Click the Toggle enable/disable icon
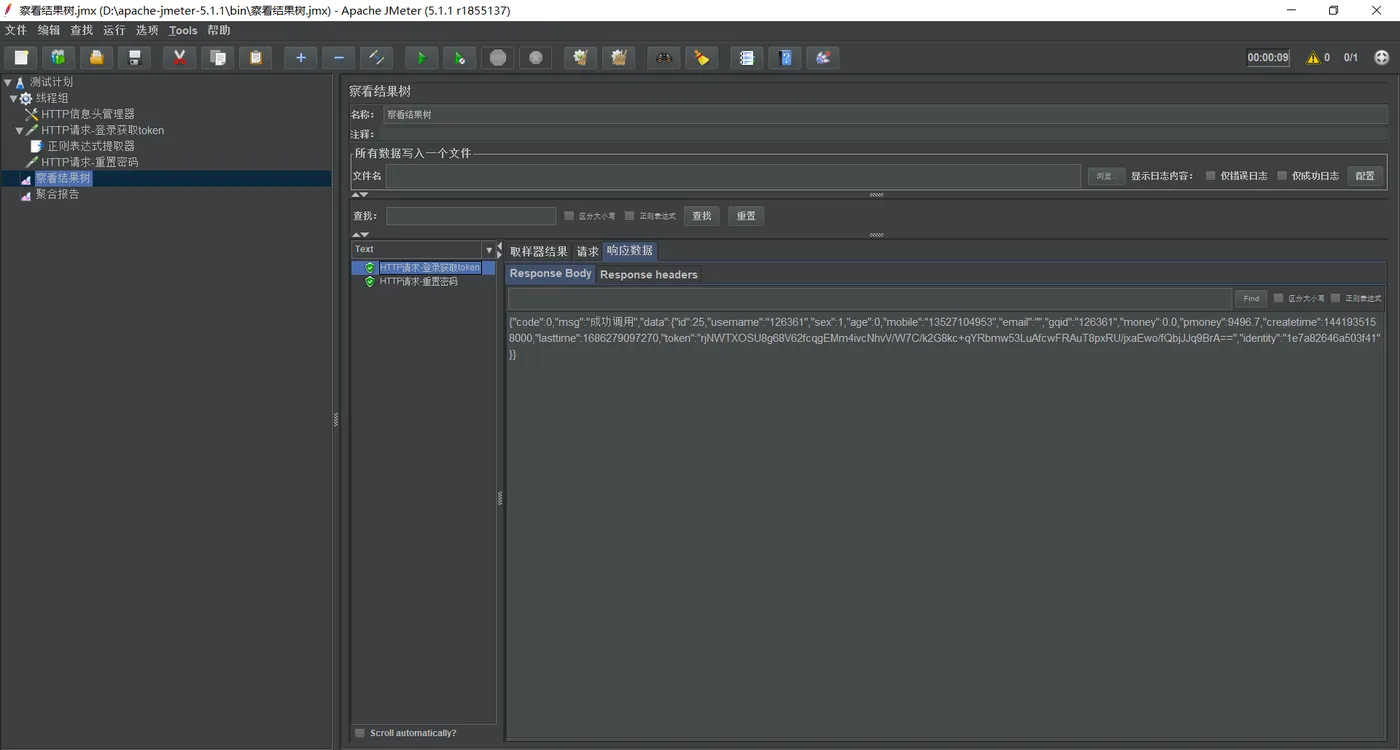The height and width of the screenshot is (750, 1400). 376,57
